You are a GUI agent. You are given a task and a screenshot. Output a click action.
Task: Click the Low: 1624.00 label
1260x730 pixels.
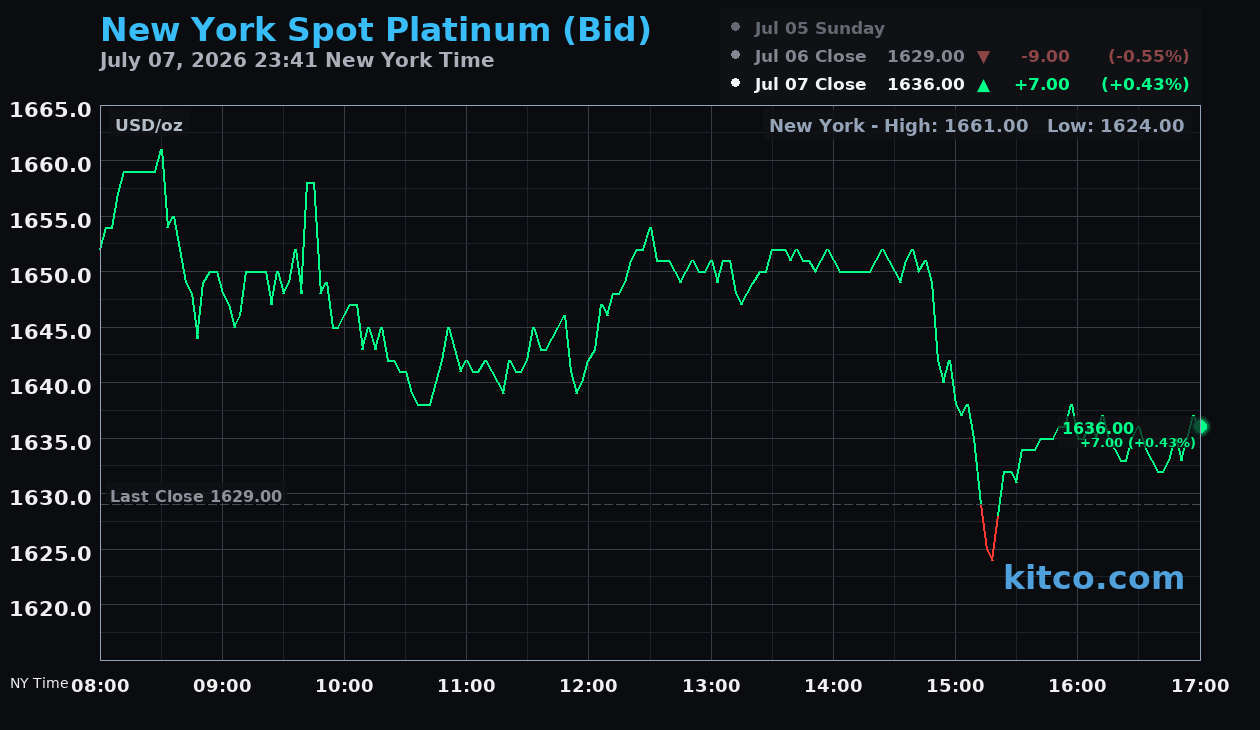tap(1116, 125)
